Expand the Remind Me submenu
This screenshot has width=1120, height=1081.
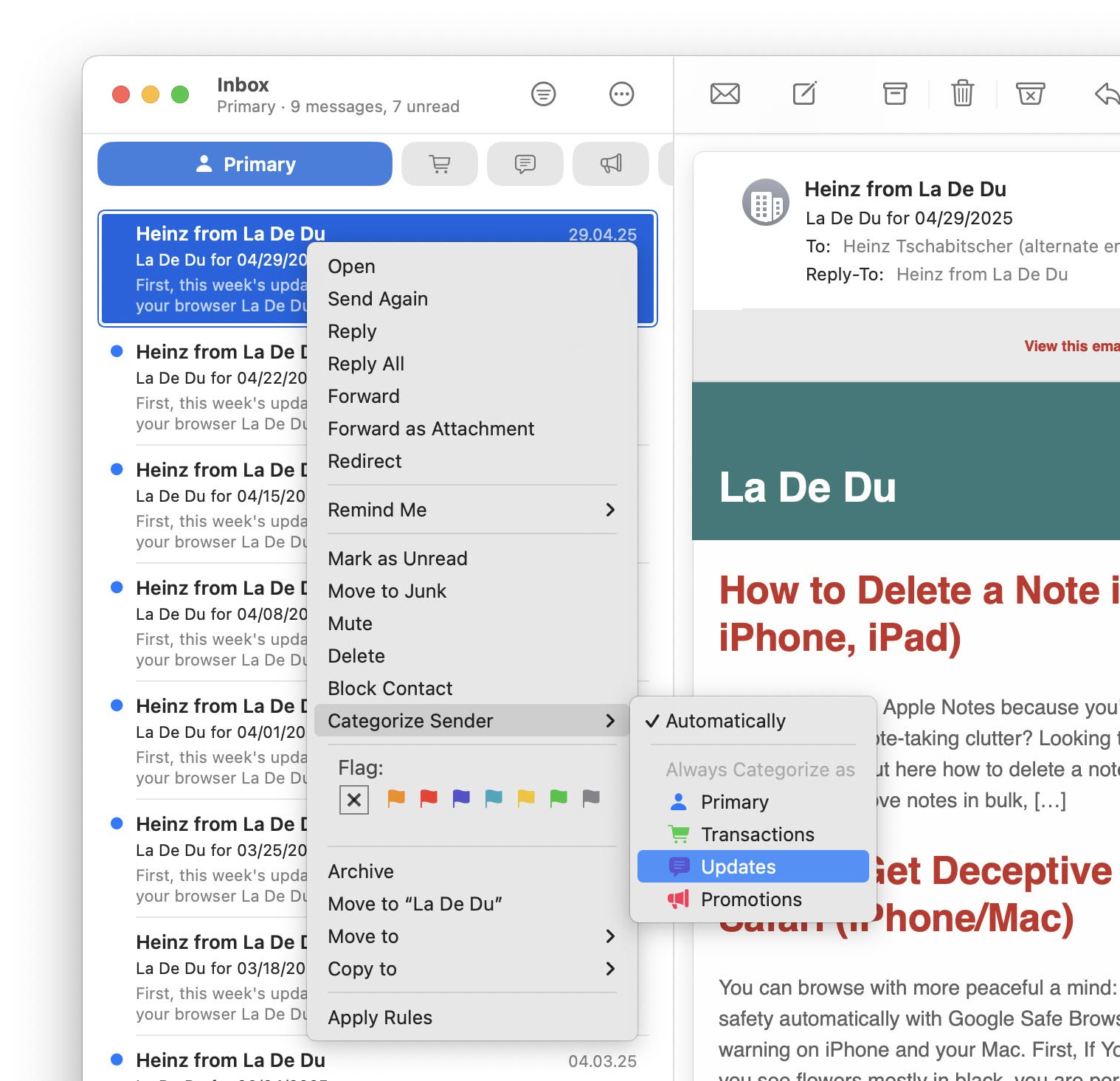(472, 510)
